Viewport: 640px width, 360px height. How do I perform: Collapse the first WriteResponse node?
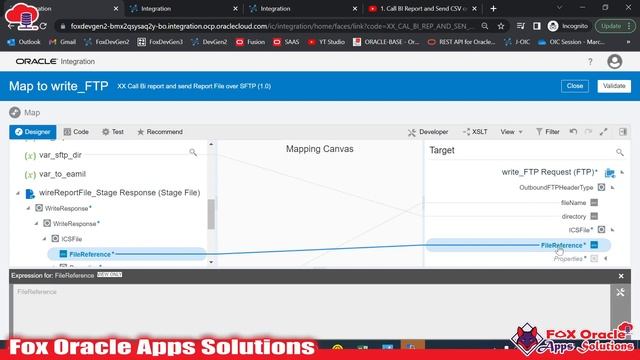(x=28, y=208)
